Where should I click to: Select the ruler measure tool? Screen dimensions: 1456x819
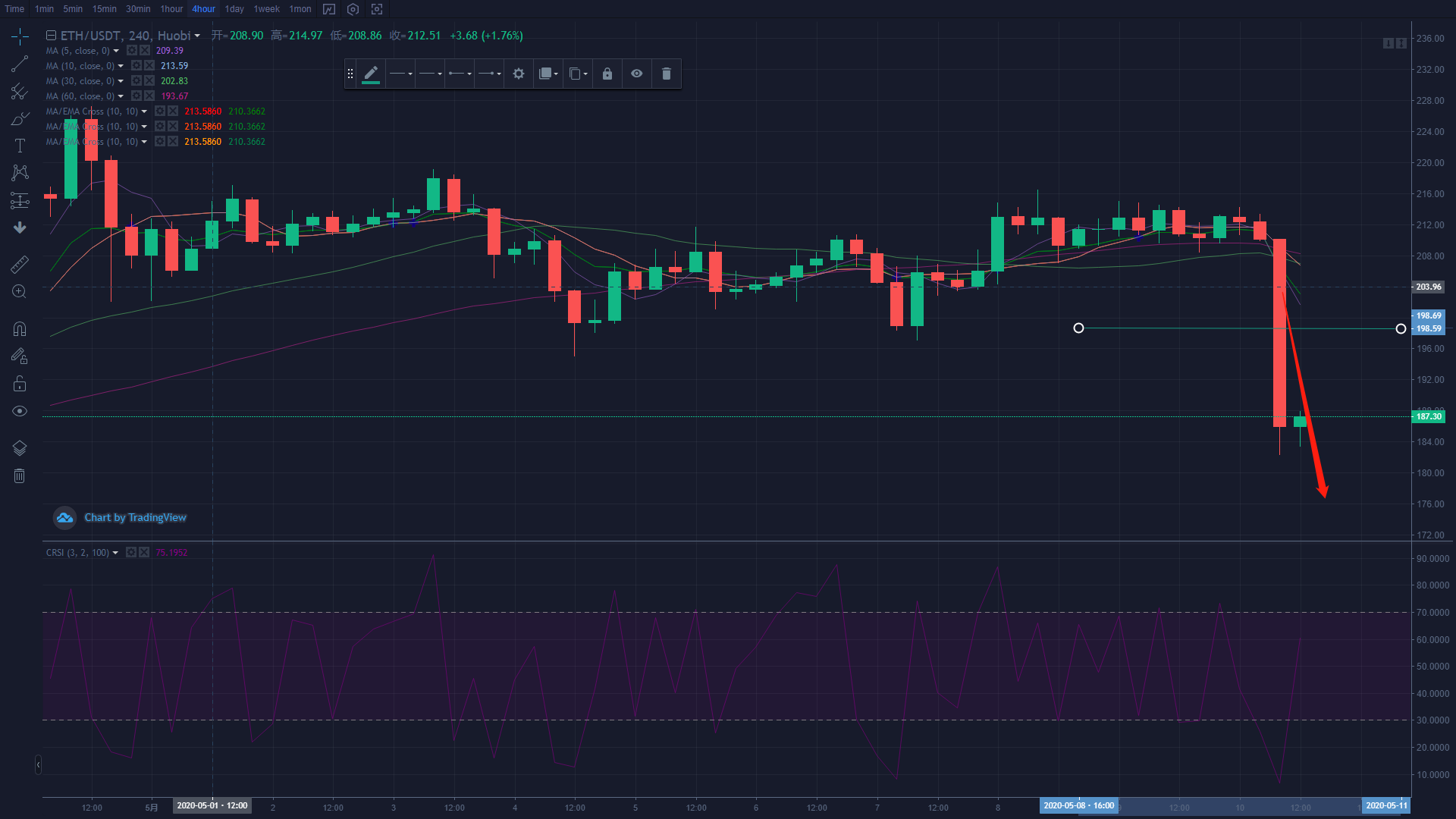(x=20, y=264)
